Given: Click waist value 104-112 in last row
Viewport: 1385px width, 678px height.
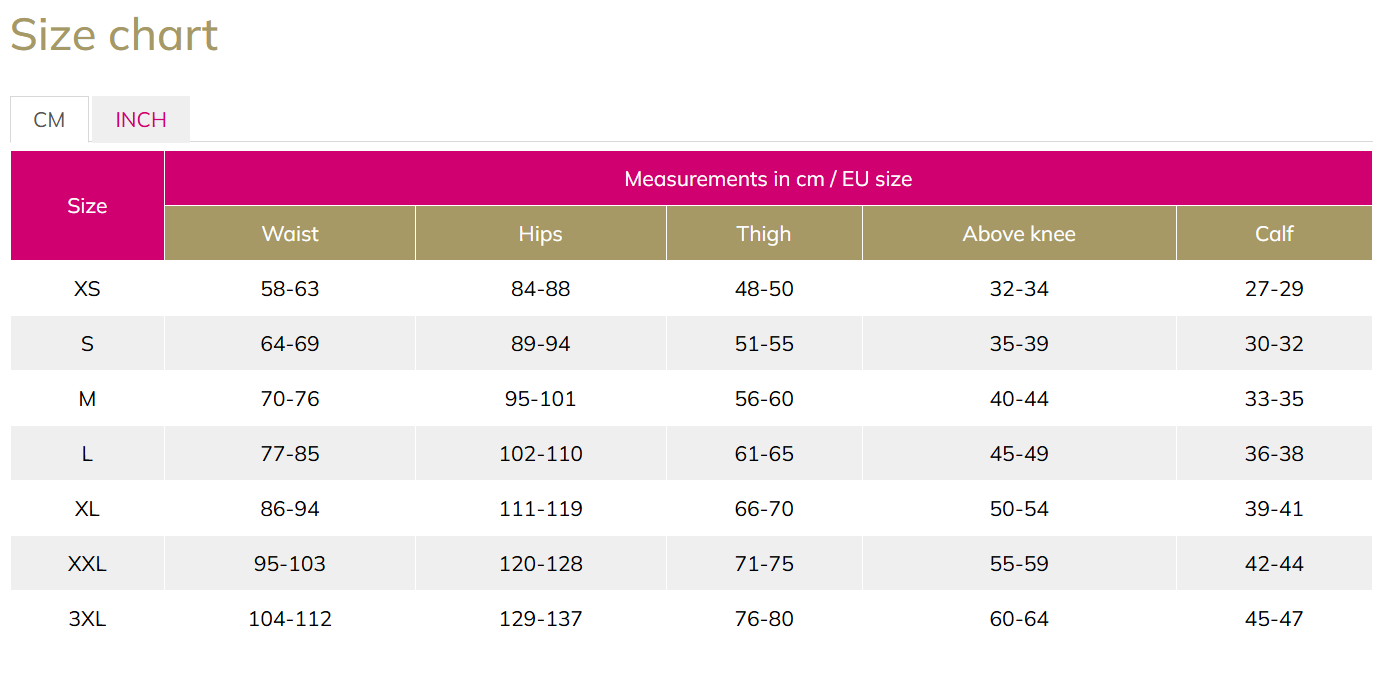Looking at the screenshot, I should click(x=290, y=619).
